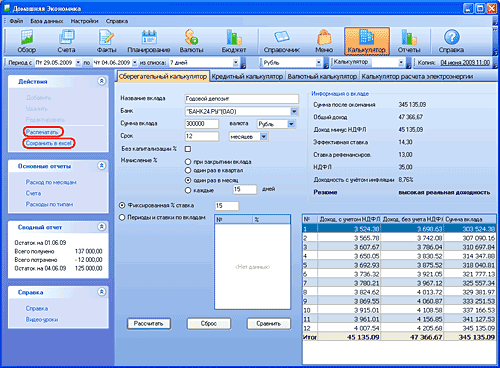Focus the Название вклада field
Image resolution: width=500 pixels, height=368 pixels.
[x=242, y=99]
